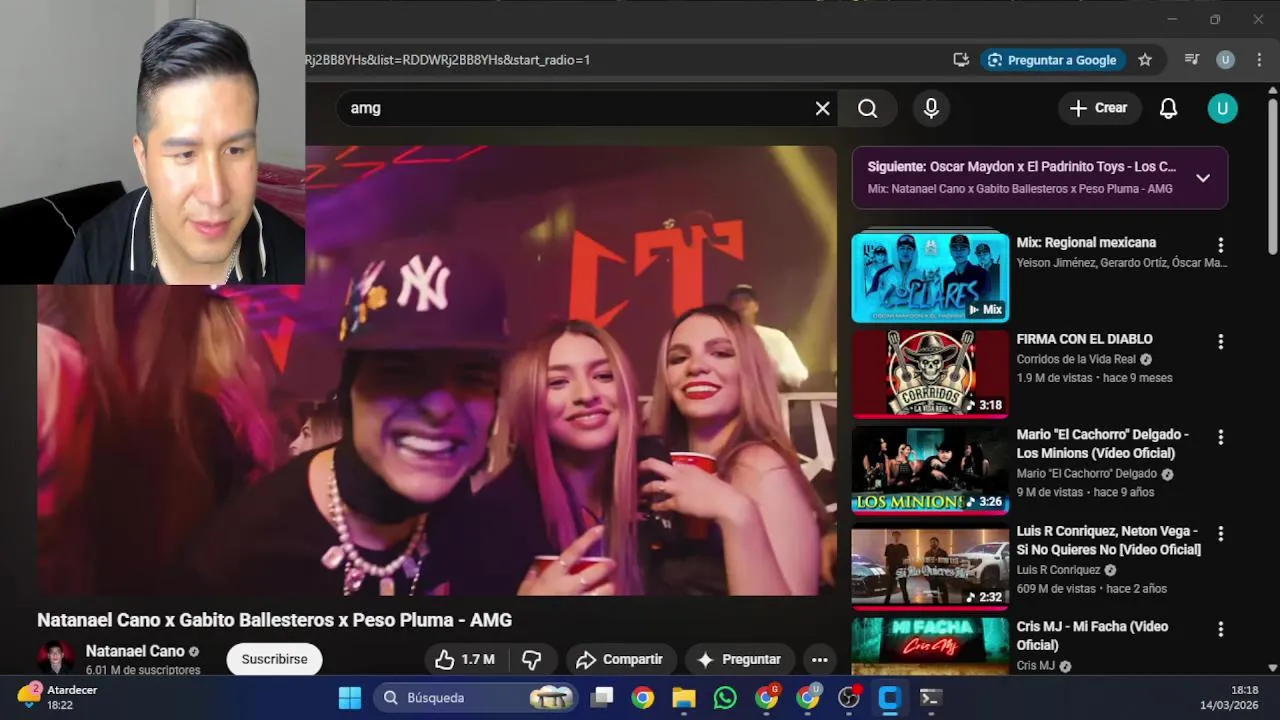Dislike the video with thumbs-down
Screen dimensions: 1280x720
click(532, 659)
